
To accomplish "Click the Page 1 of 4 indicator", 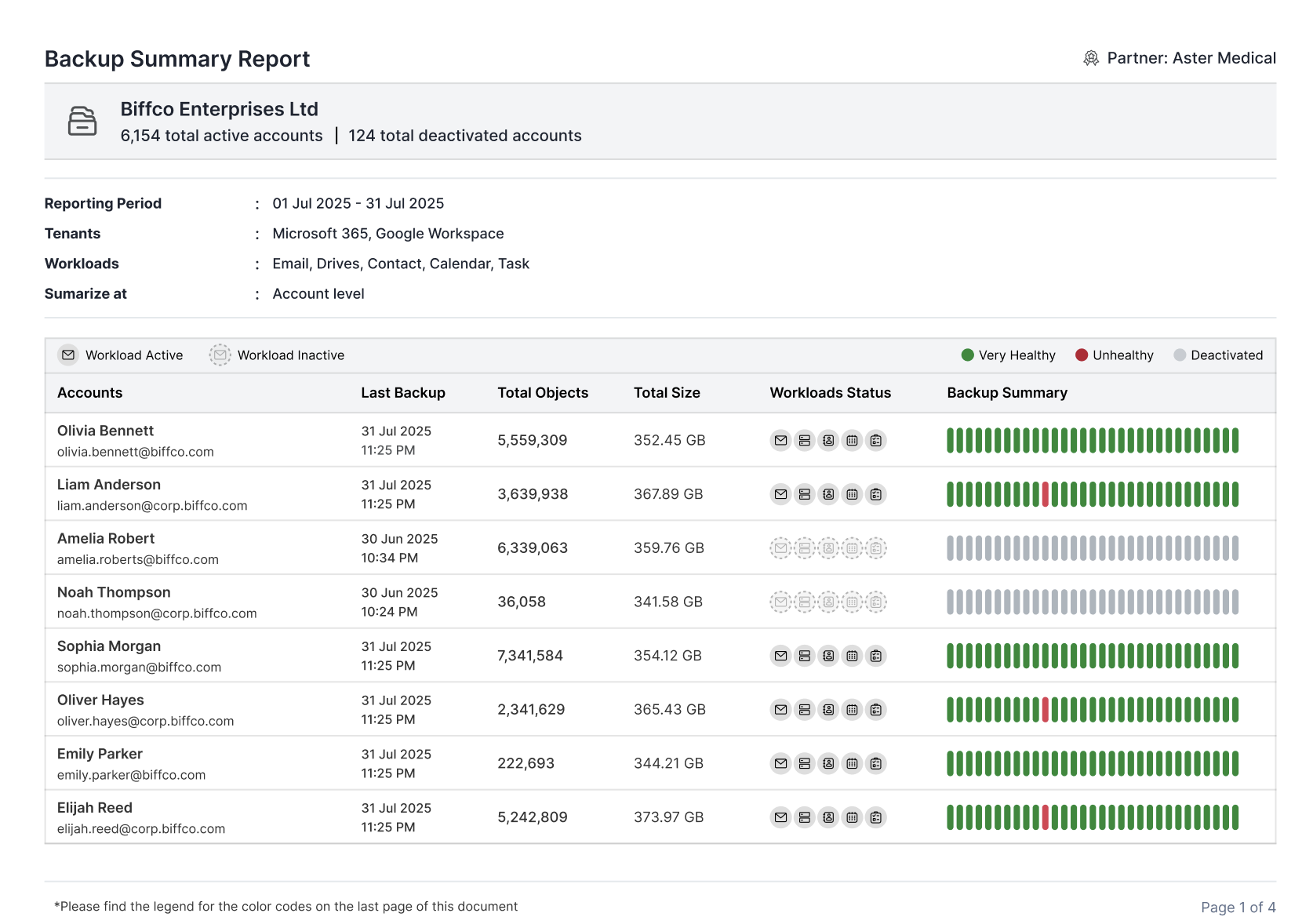I will click(1238, 908).
